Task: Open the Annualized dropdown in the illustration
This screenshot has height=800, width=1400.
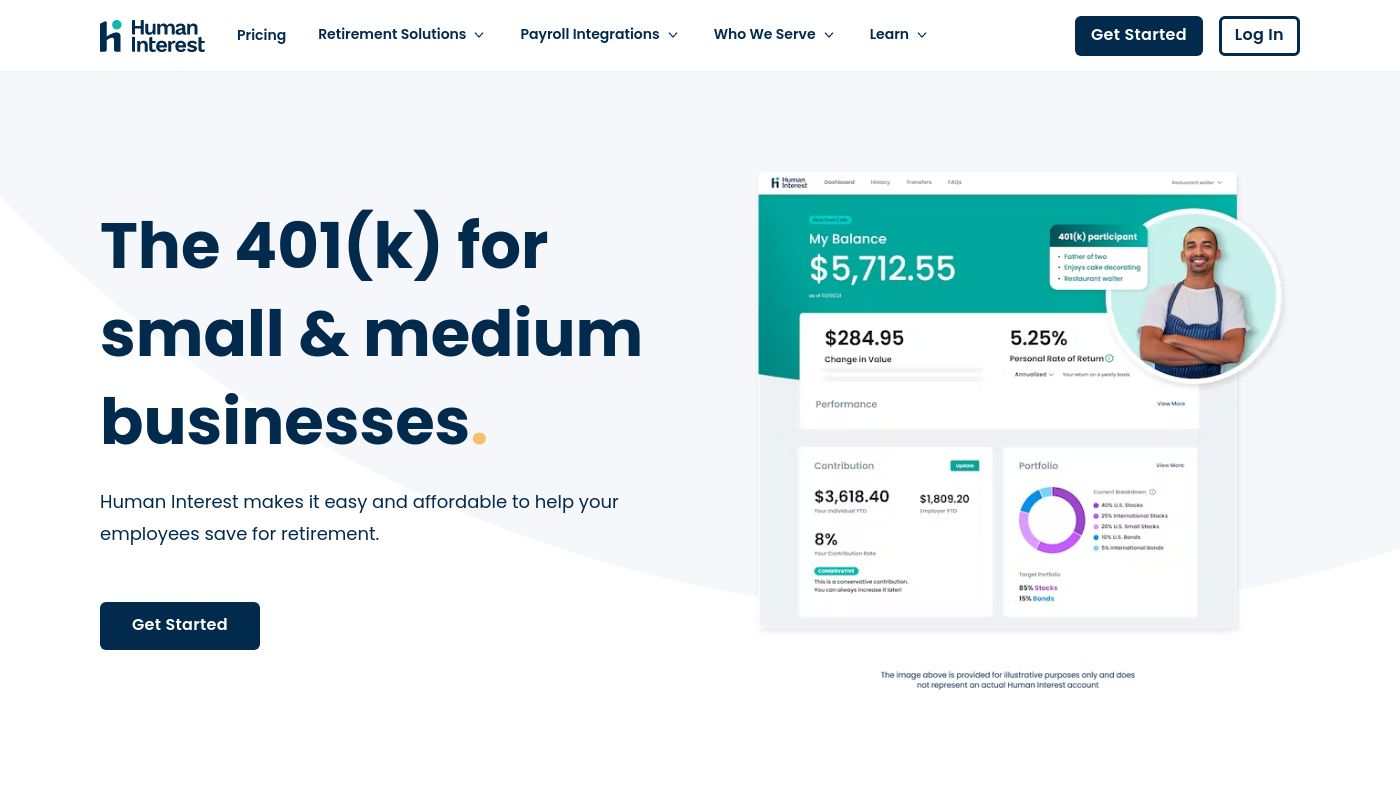Action: pos(1034,374)
